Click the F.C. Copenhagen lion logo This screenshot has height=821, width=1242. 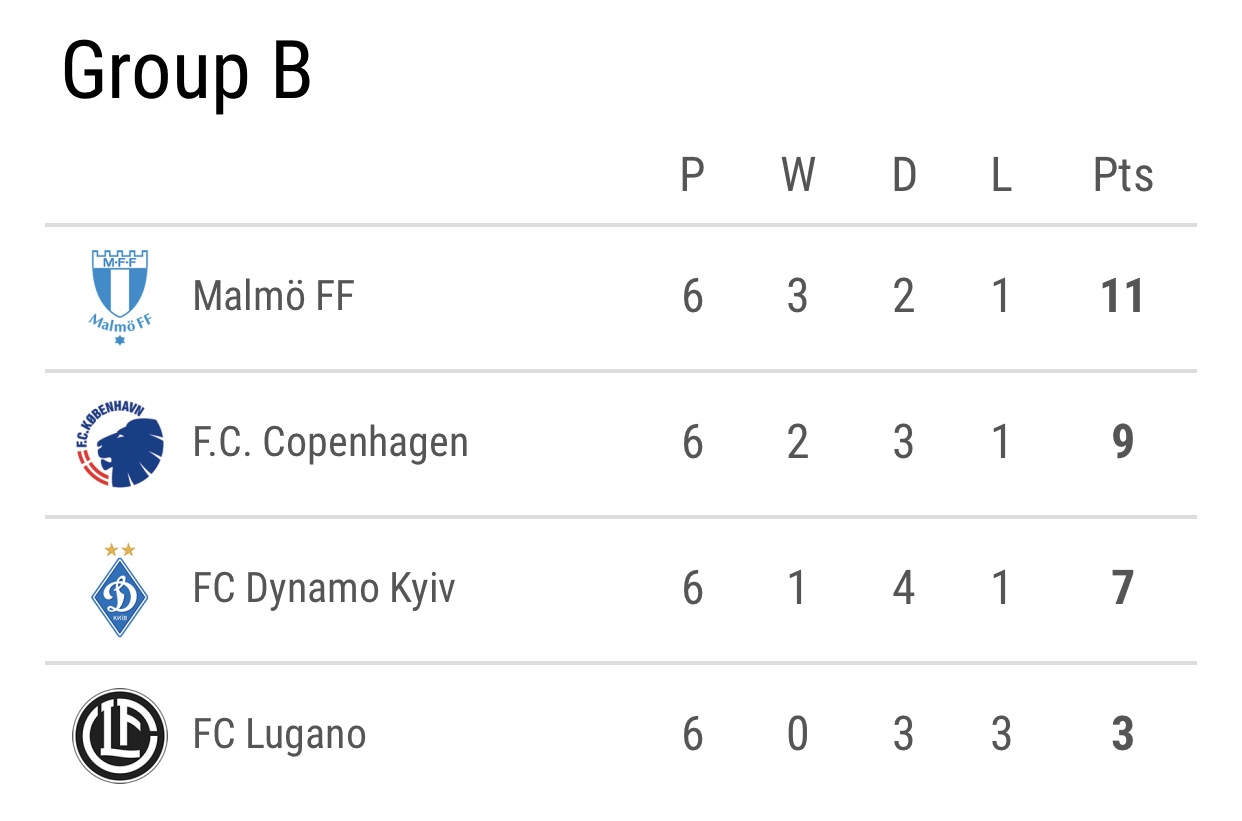point(120,443)
